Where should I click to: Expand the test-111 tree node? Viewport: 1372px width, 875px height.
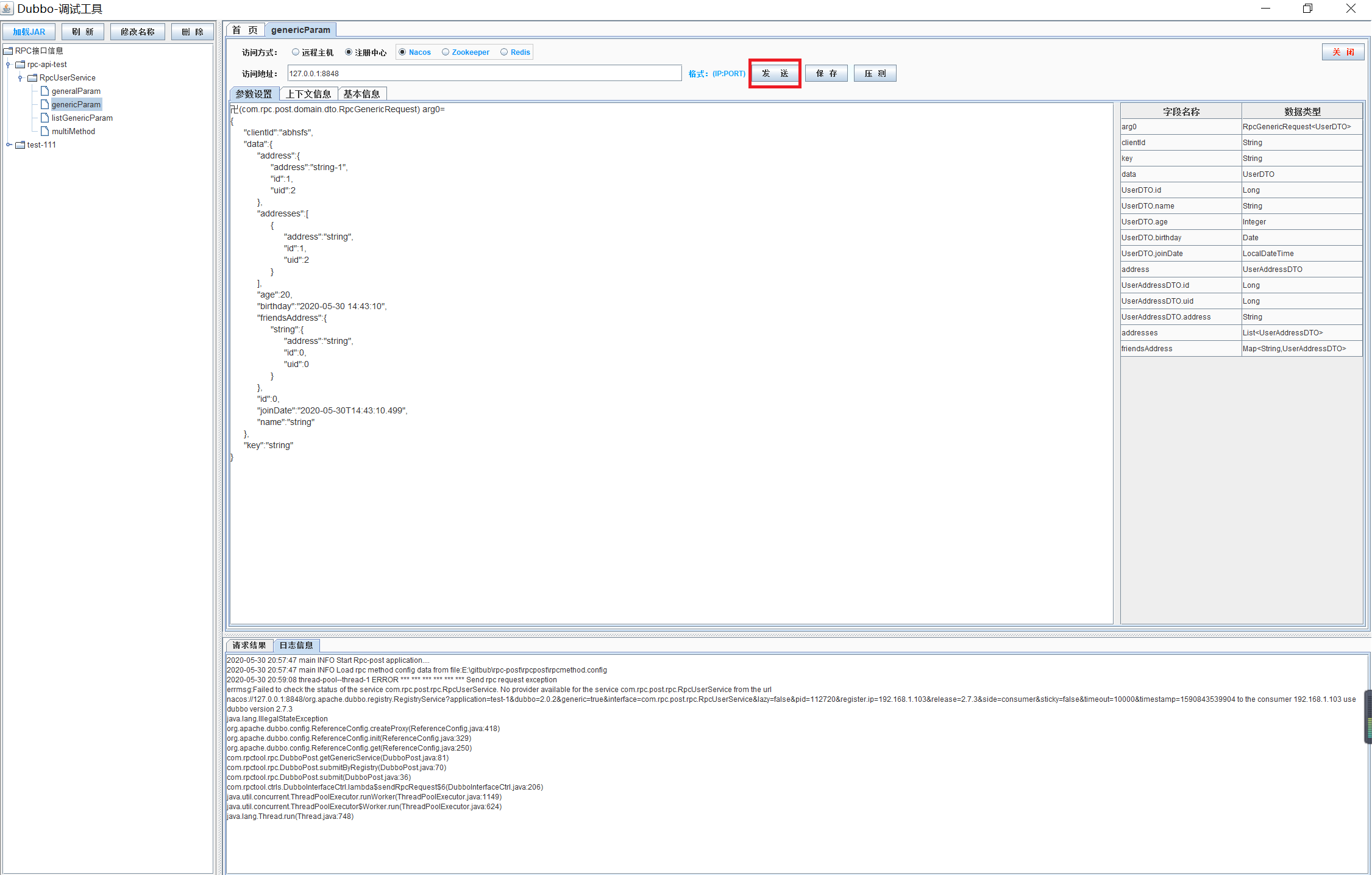click(x=9, y=145)
